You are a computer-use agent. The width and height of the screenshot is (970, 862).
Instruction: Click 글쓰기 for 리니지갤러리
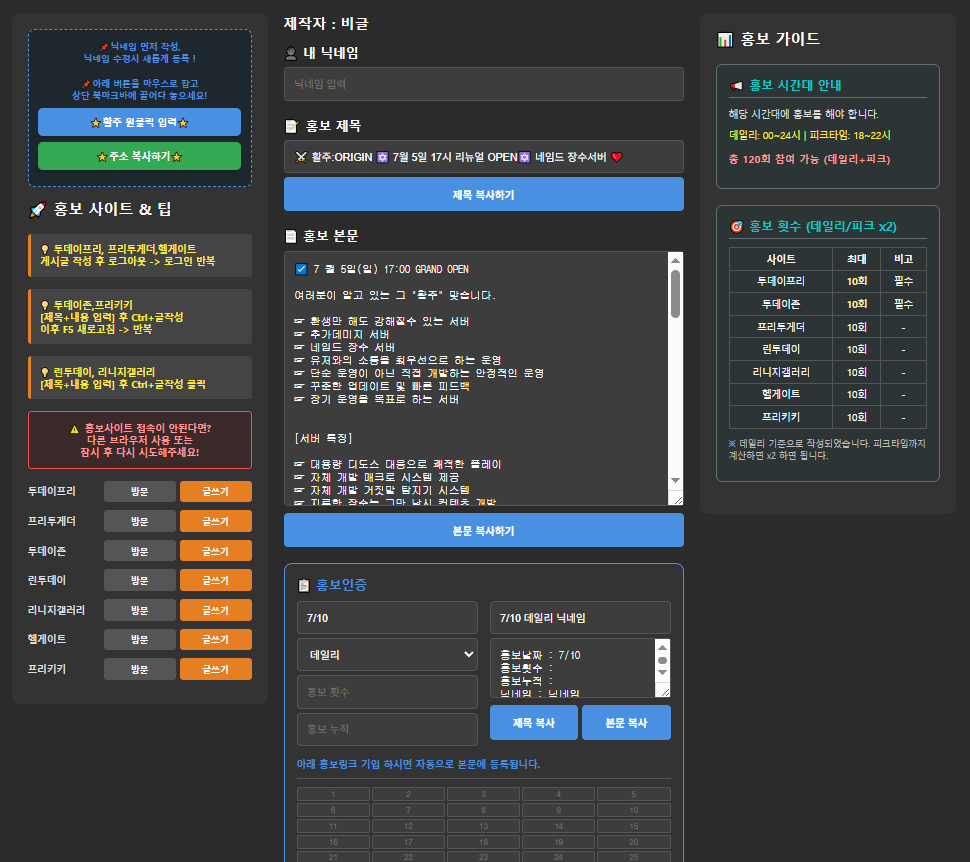click(x=216, y=610)
